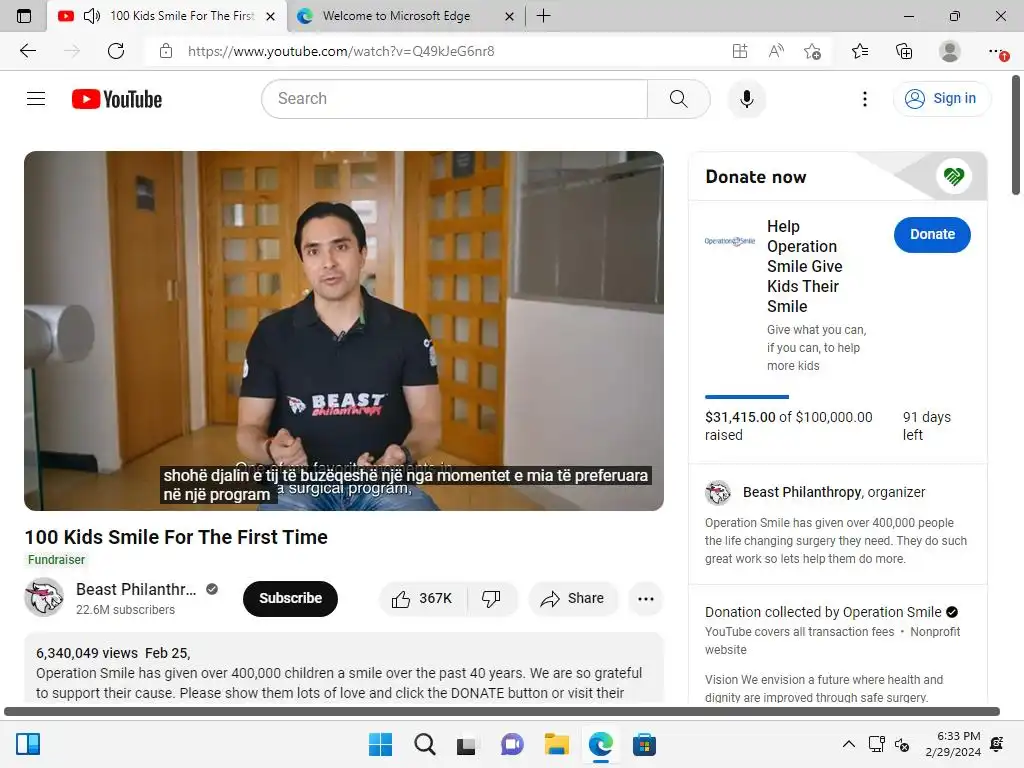Open taskbar Search

tap(424, 744)
